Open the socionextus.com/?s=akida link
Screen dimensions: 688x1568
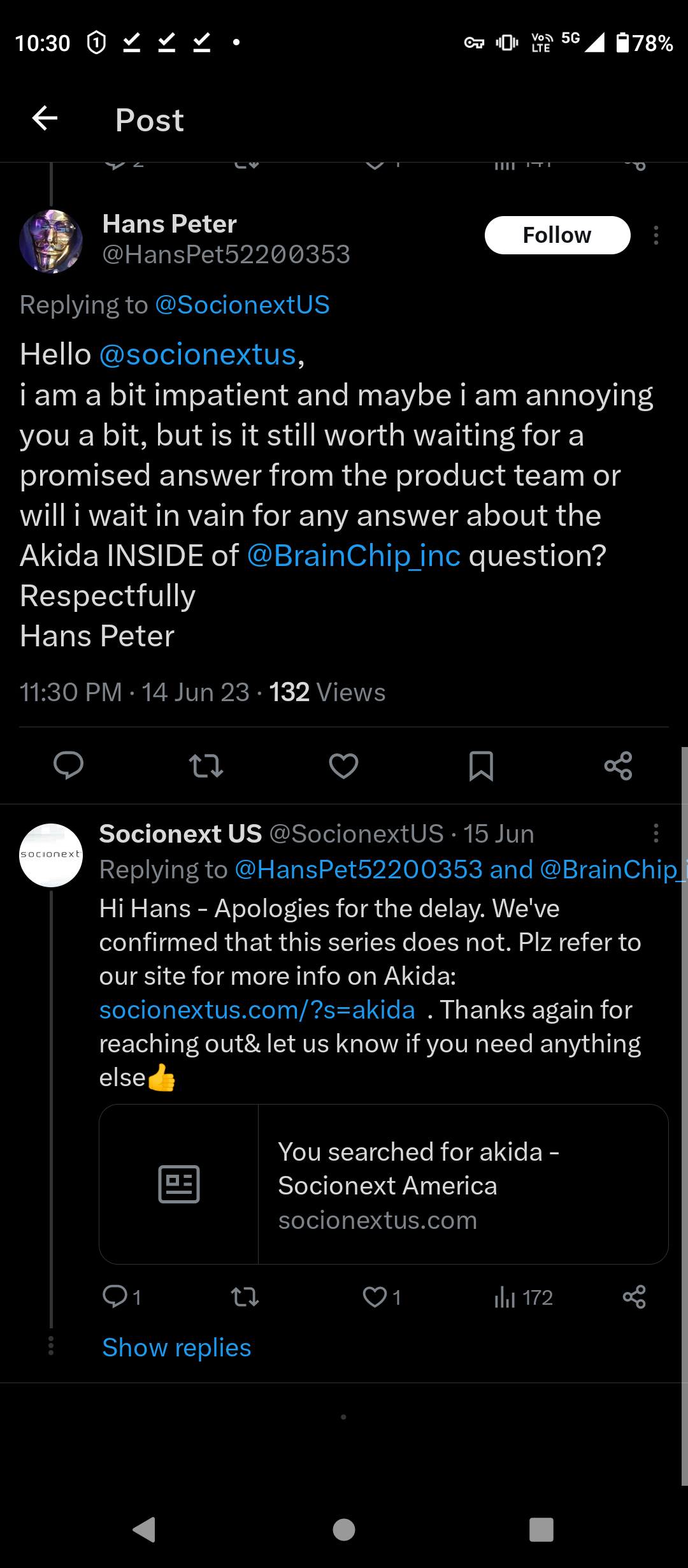pos(257,1010)
